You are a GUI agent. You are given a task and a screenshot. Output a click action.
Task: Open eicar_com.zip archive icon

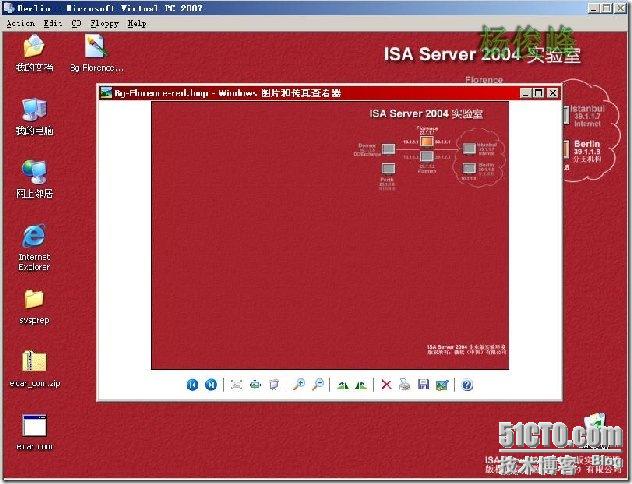[x=34, y=369]
